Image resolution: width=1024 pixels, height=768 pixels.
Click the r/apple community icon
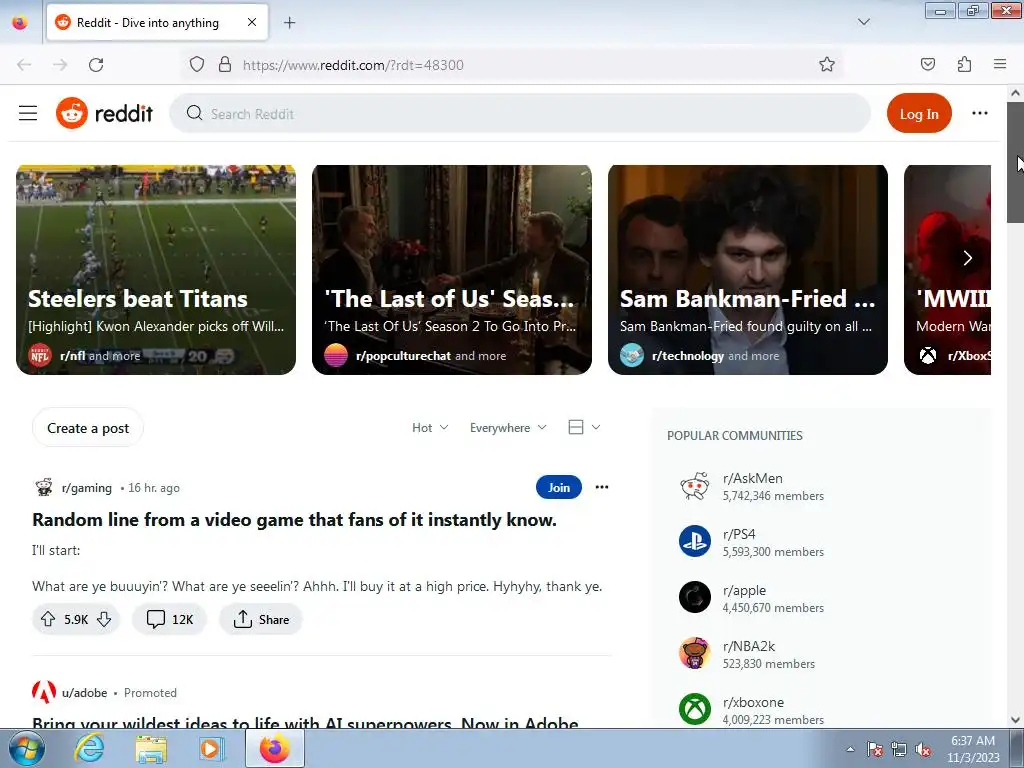tap(694, 597)
